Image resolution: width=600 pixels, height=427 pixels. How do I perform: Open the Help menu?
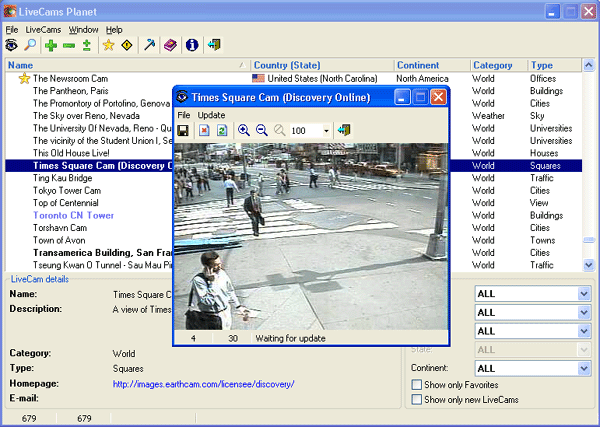pyautogui.click(x=114, y=30)
